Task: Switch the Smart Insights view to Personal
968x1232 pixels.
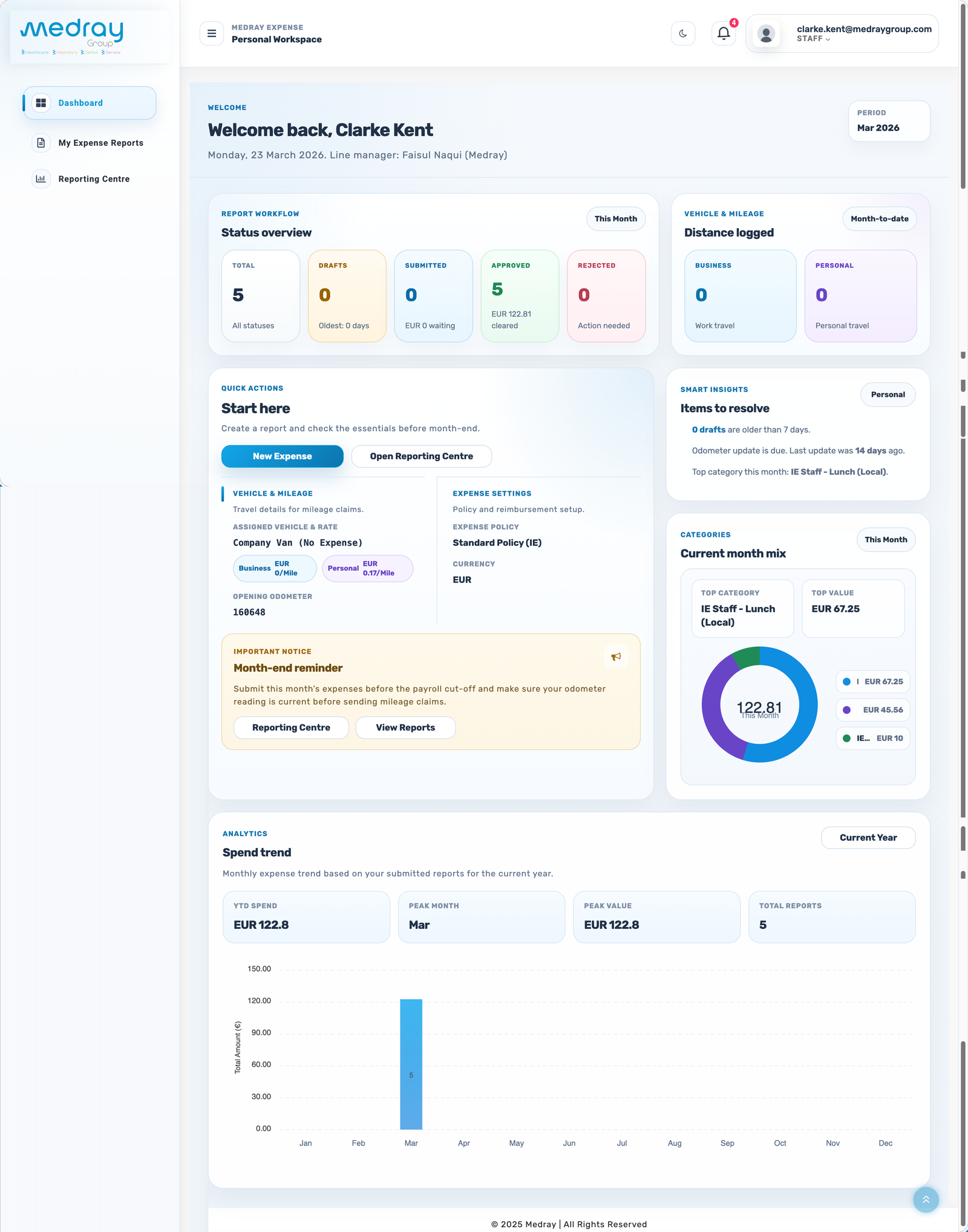Action: click(888, 394)
